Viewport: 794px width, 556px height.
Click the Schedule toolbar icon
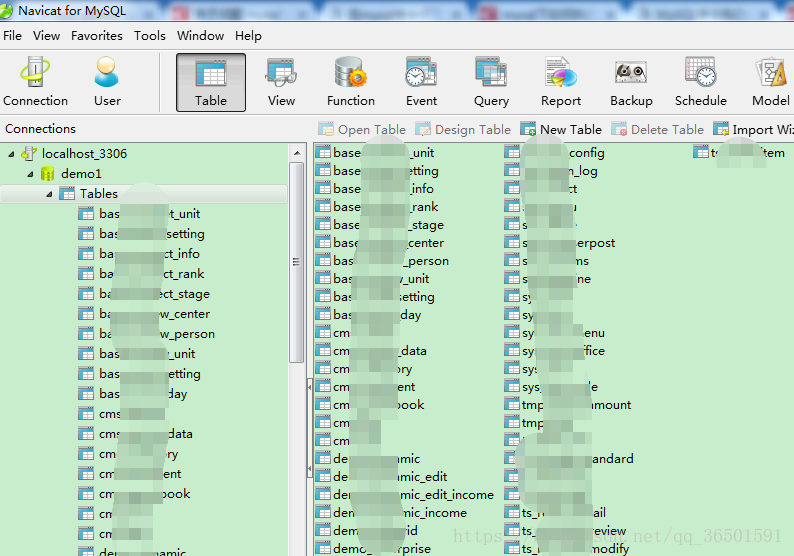[700, 81]
